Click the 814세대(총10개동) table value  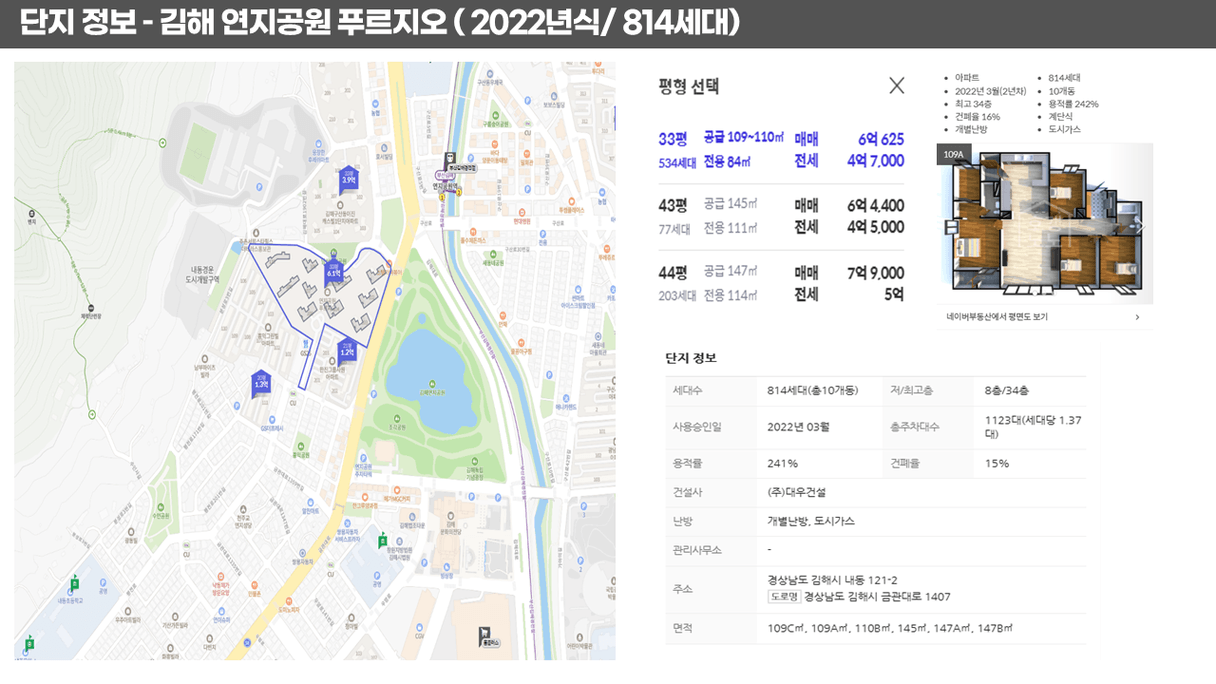[x=812, y=390]
